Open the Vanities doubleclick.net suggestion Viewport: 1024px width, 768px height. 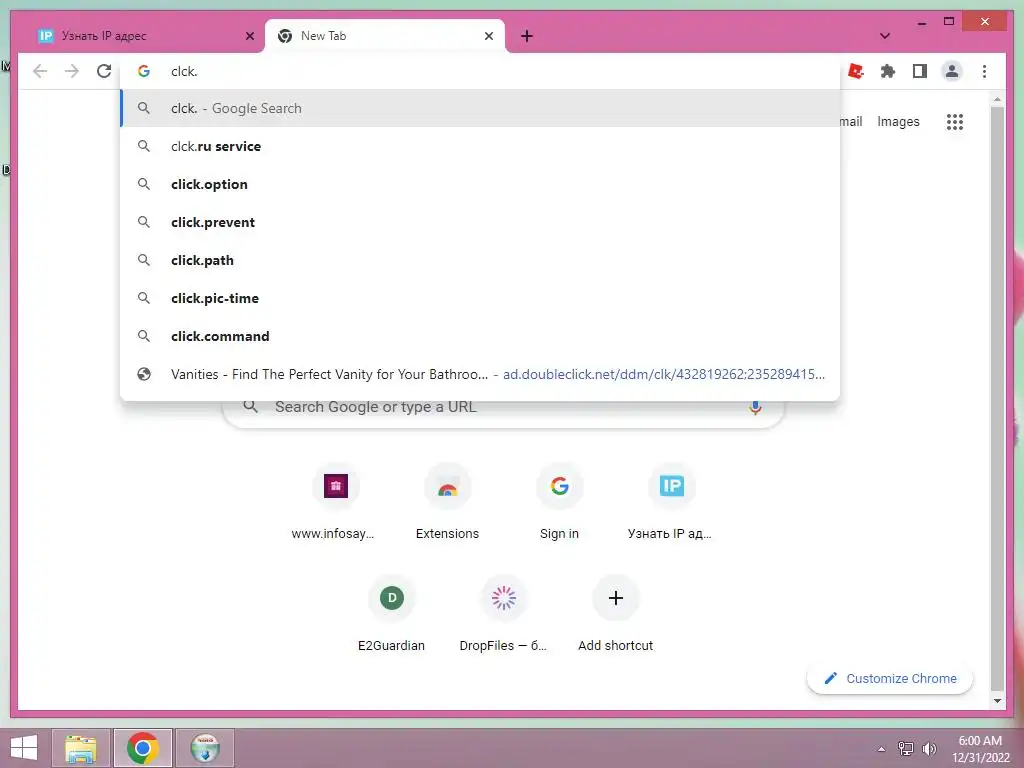[x=480, y=374]
